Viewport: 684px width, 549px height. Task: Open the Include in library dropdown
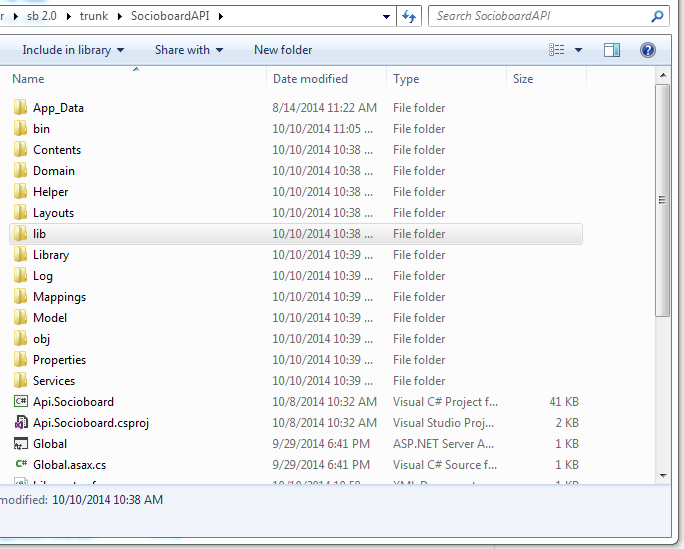[73, 50]
